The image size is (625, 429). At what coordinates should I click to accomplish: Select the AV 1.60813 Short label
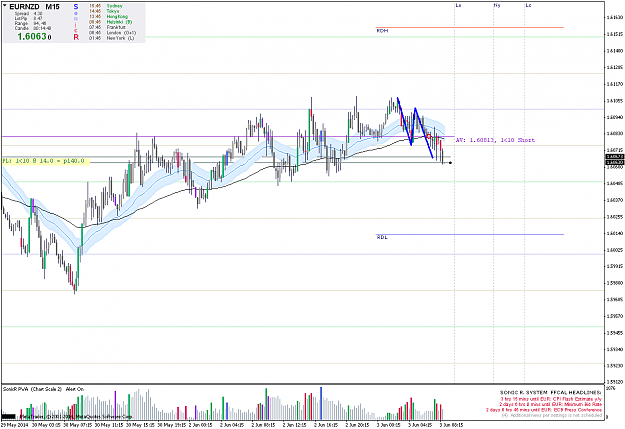pos(495,140)
